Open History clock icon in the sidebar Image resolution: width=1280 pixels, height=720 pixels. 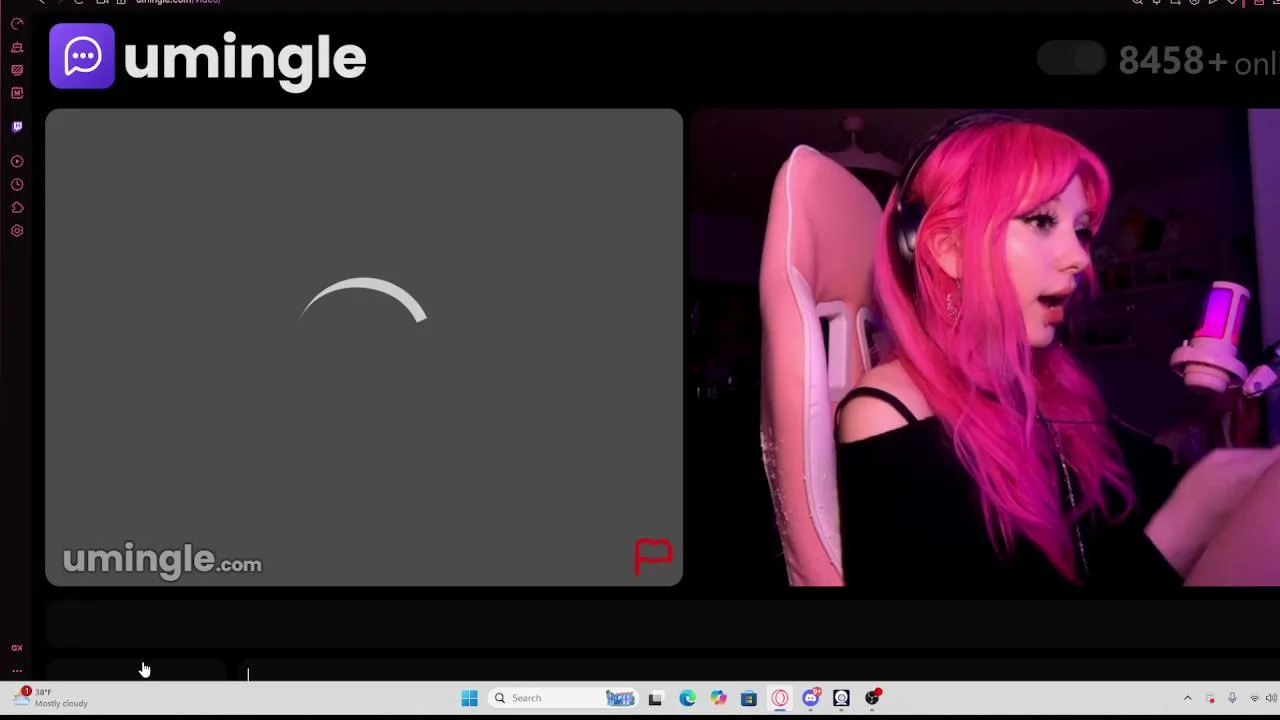(x=17, y=185)
